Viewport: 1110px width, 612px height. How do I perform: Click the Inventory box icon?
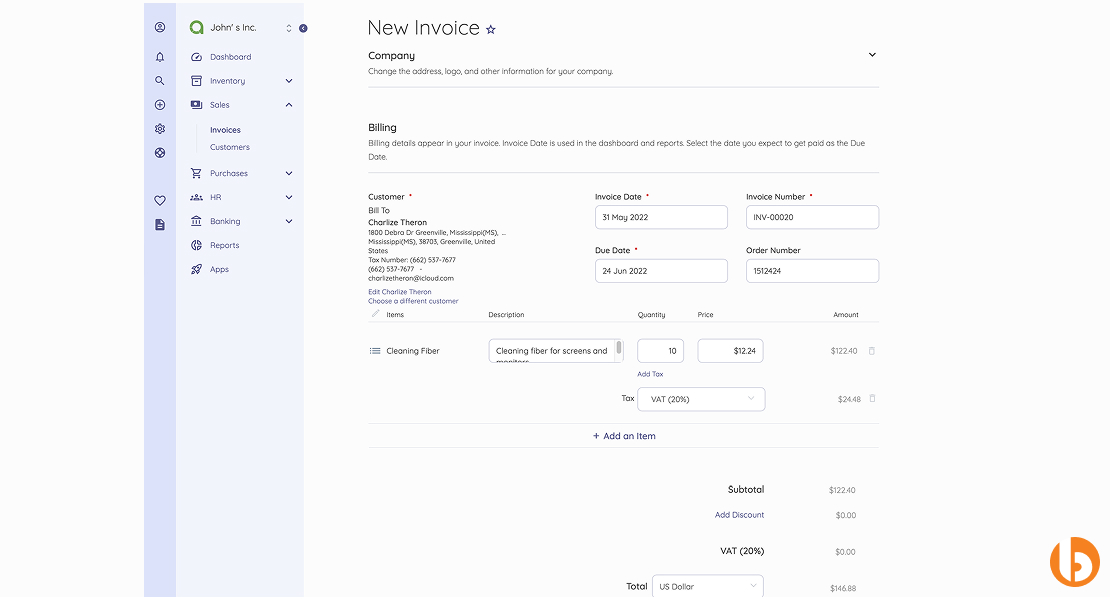[196, 81]
